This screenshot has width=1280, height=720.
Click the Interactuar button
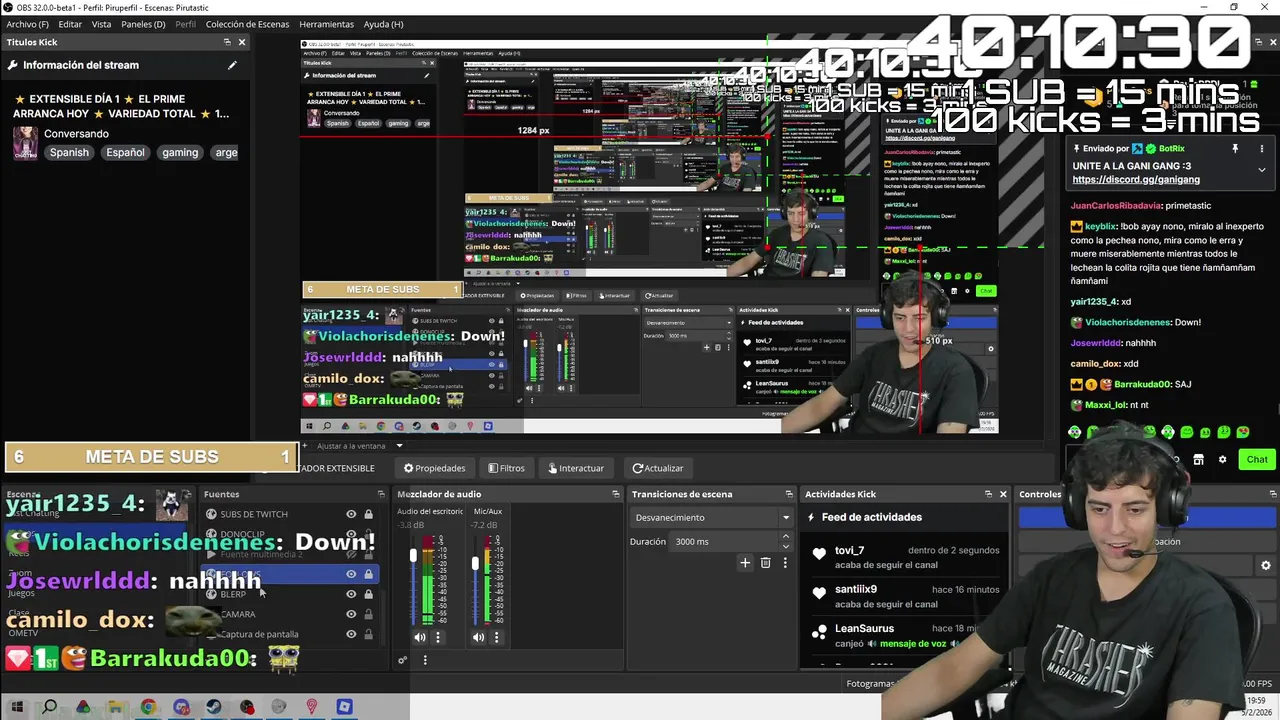[x=576, y=468]
